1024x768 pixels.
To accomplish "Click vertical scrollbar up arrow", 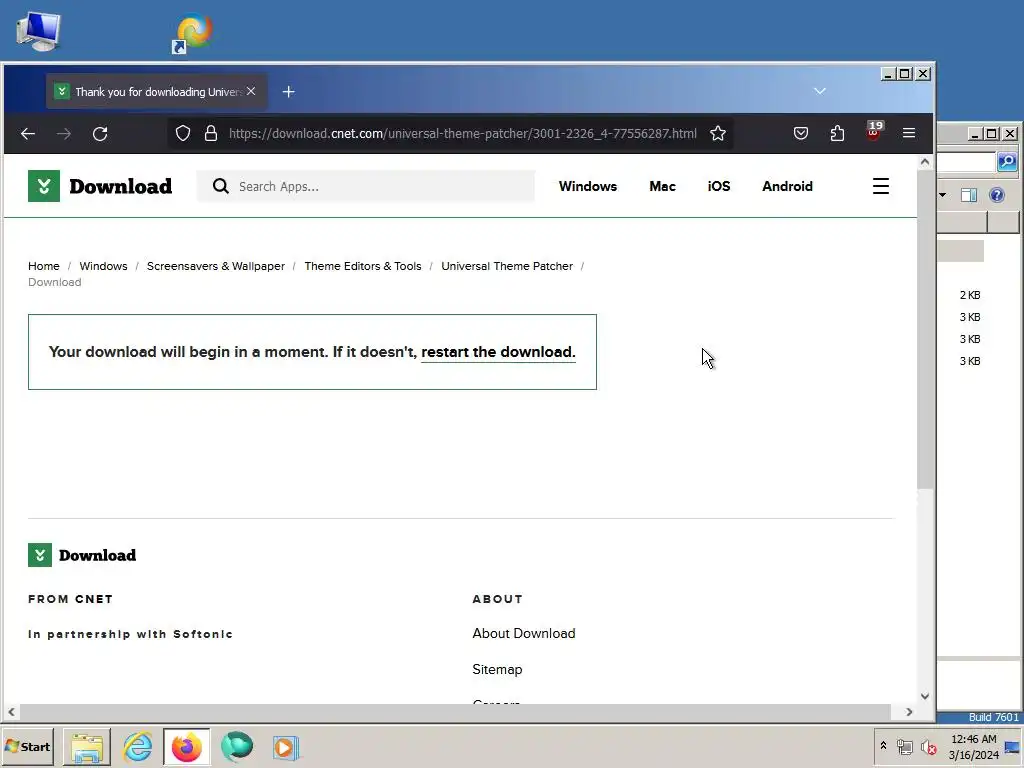I will [x=925, y=162].
